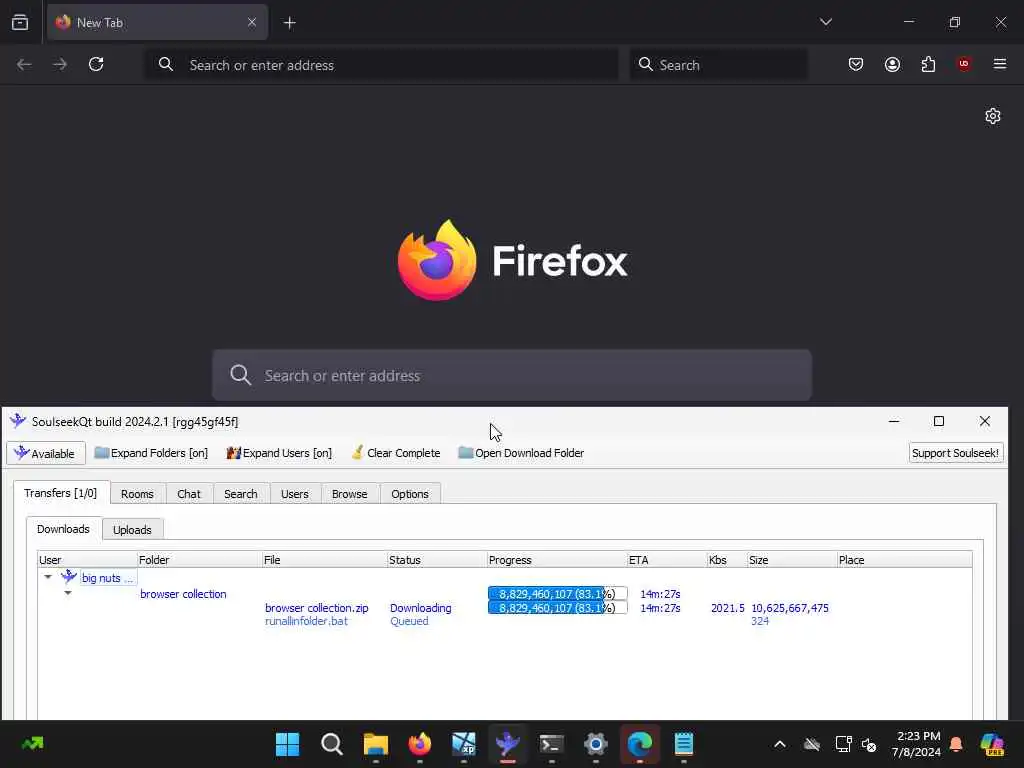
Task: Click Clear Complete in Soulseek toolbar
Action: (x=396, y=453)
